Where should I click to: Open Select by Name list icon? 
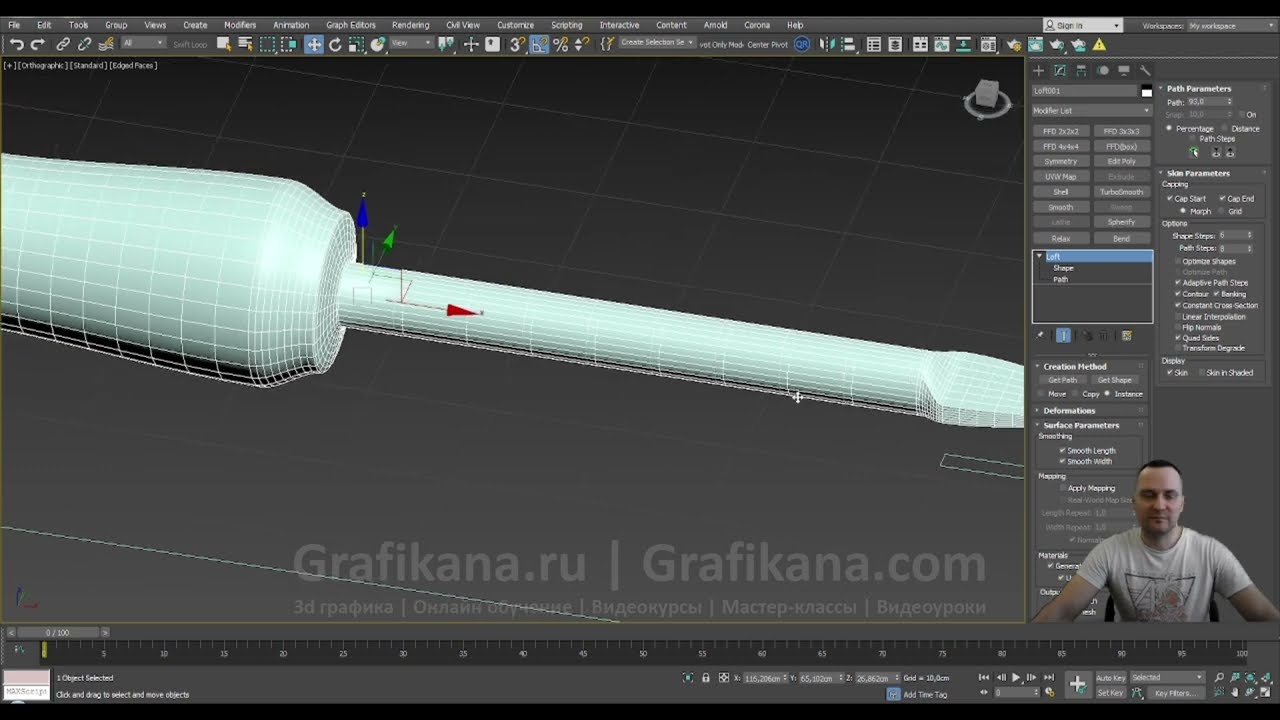(x=245, y=44)
